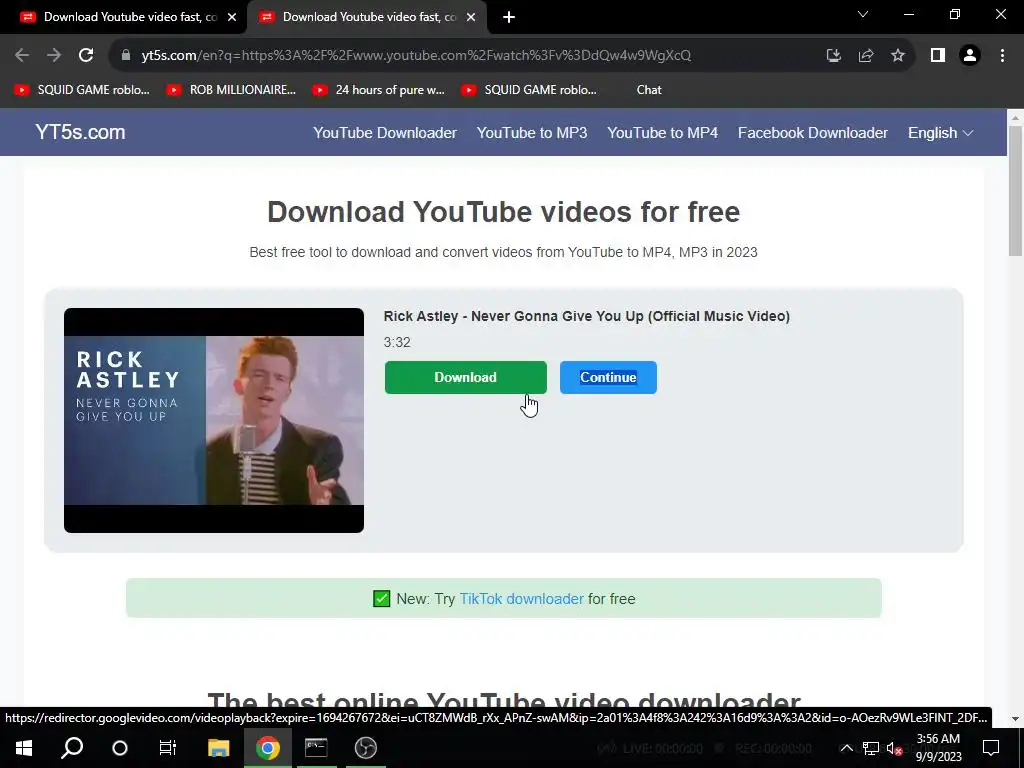Open the tab search chevron
1024x768 pixels.
point(863,14)
